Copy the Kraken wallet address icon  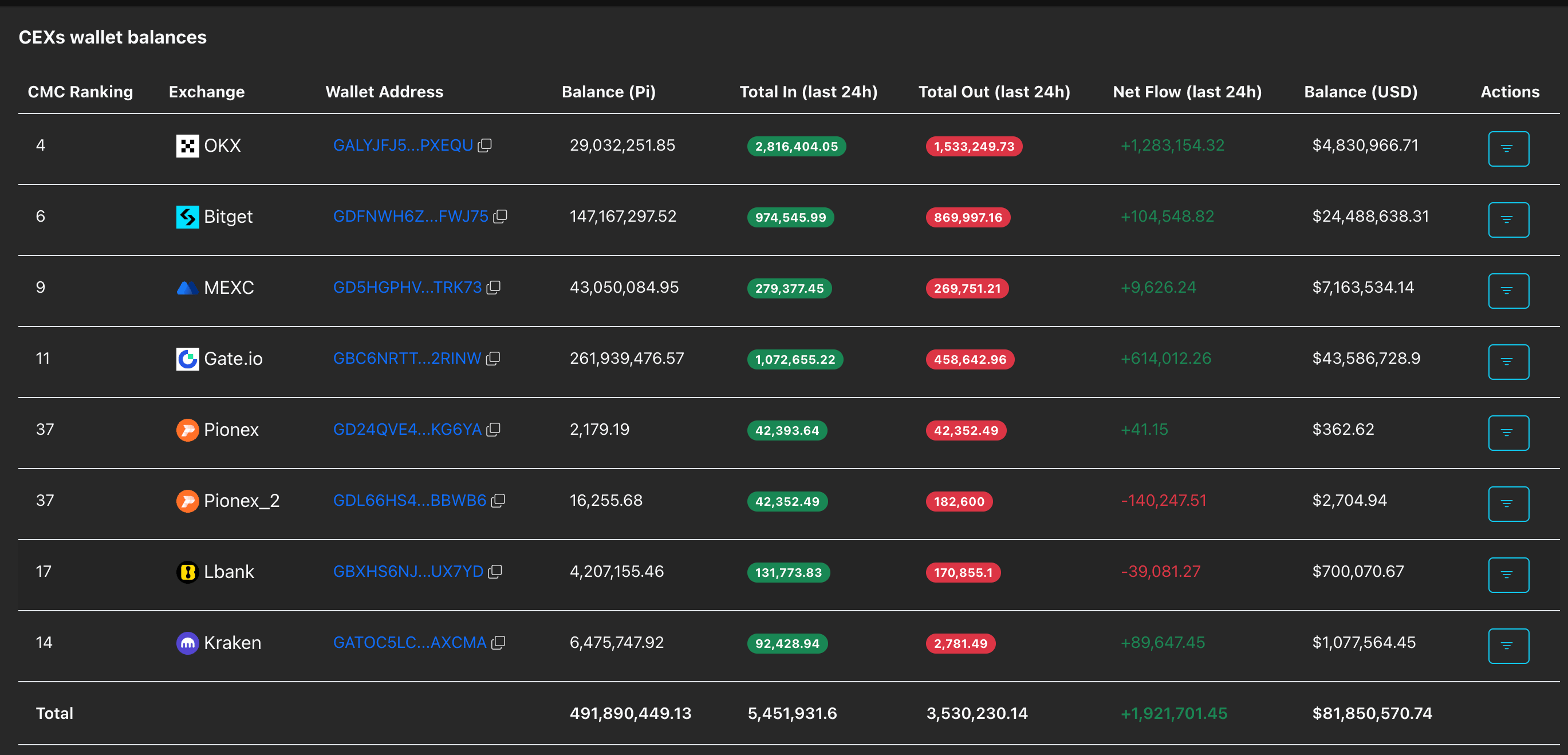(498, 643)
